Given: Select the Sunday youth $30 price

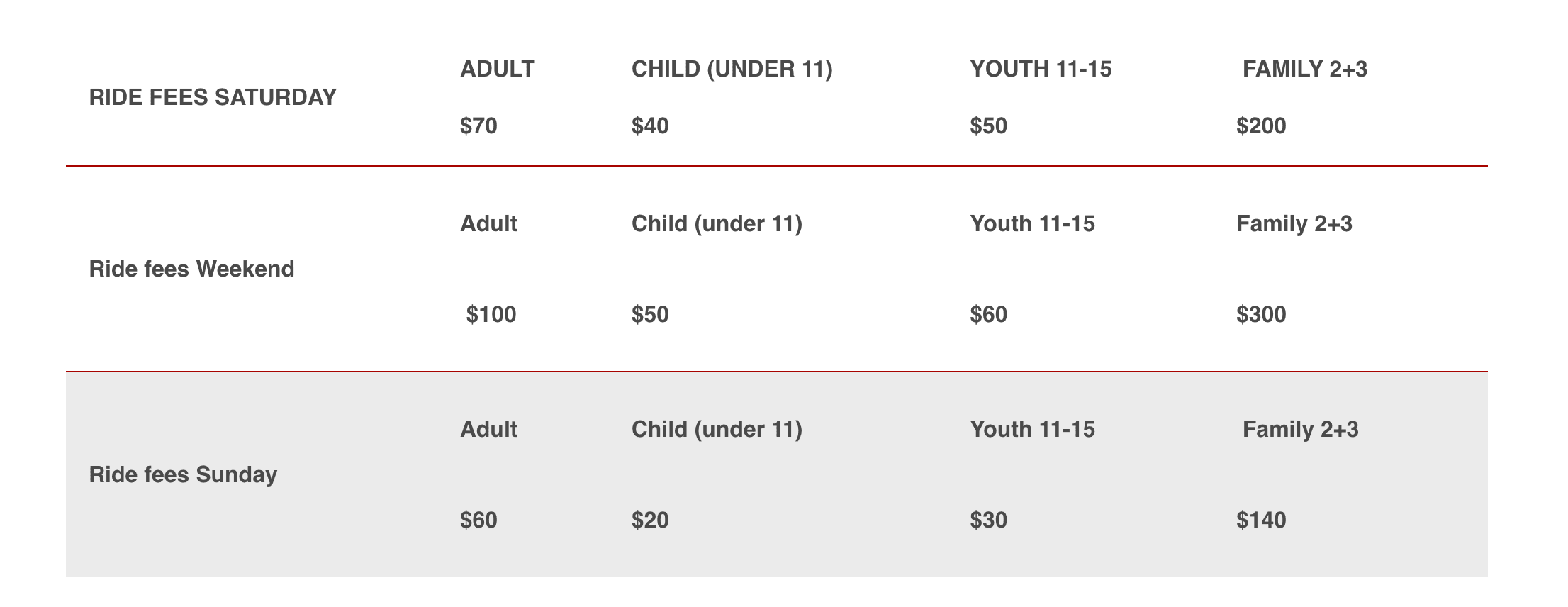Looking at the screenshot, I should (x=988, y=520).
